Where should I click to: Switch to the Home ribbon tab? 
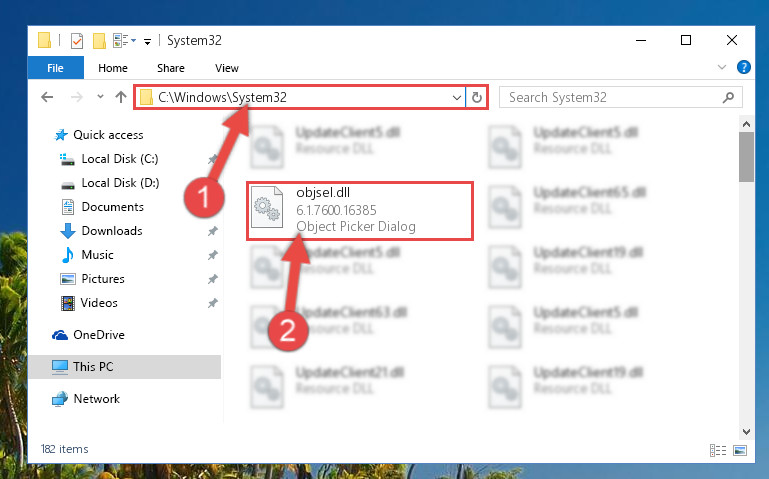coord(113,68)
